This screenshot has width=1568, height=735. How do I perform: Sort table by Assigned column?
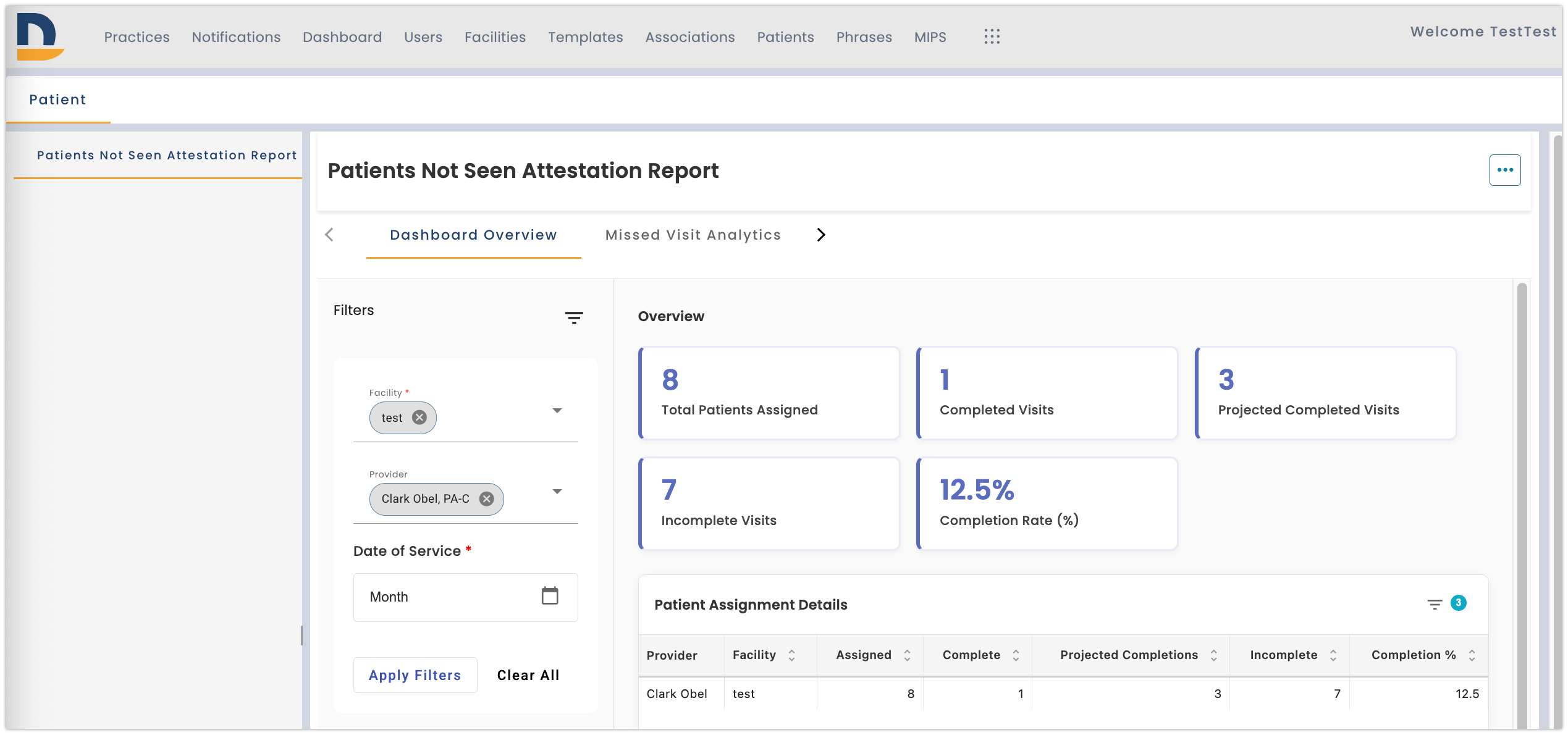[907, 655]
